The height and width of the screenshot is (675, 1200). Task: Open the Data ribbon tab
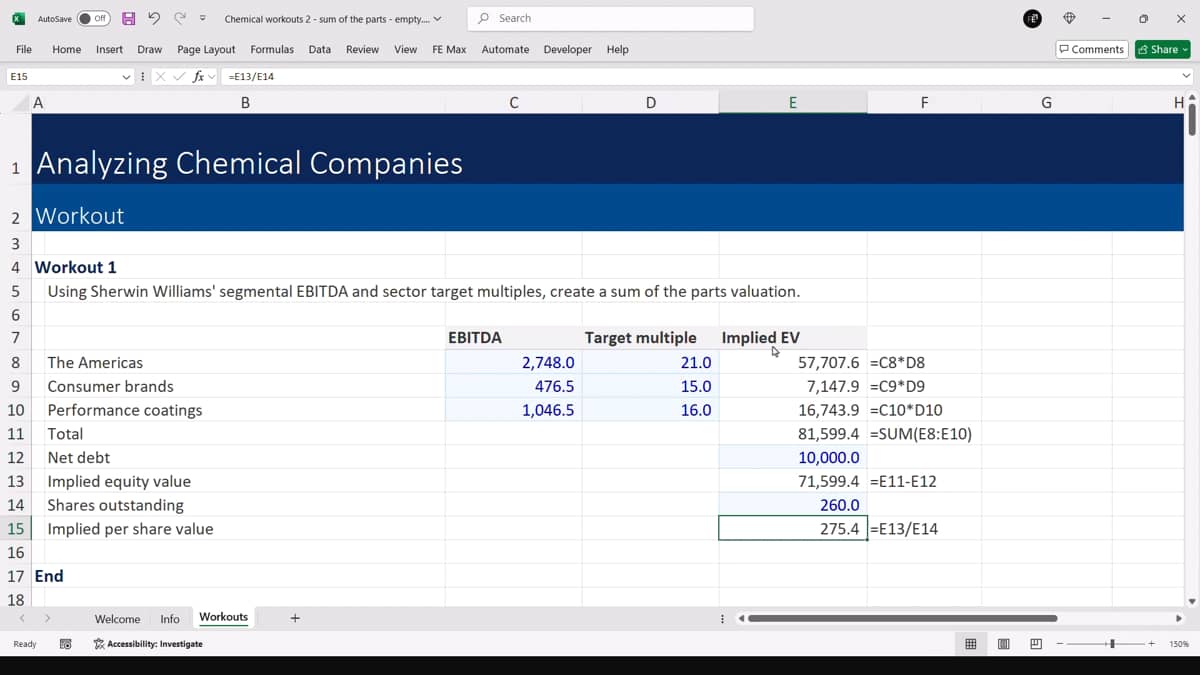pyautogui.click(x=320, y=49)
